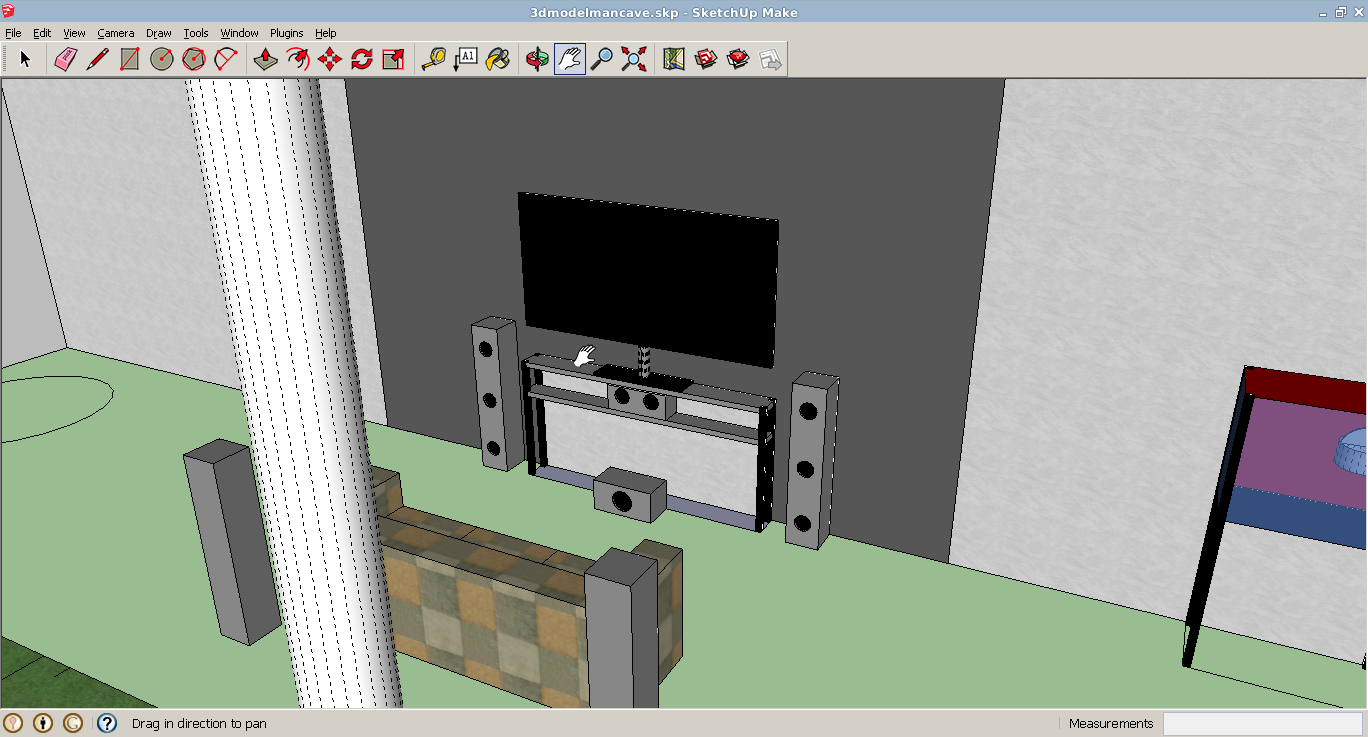This screenshot has height=737, width=1368.
Task: Click the active Pan hand tool
Action: (569, 59)
